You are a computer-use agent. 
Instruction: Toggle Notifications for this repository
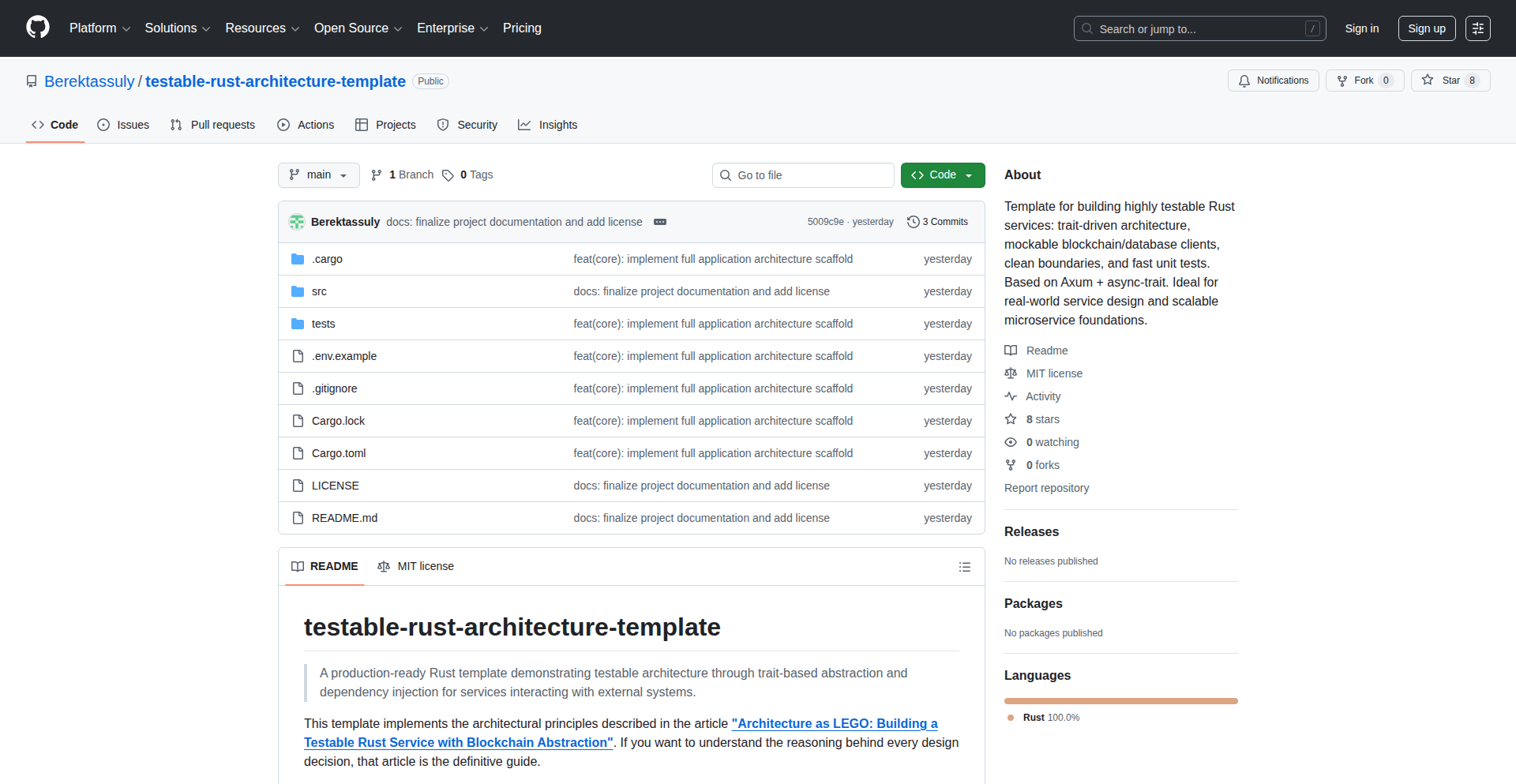1273,81
